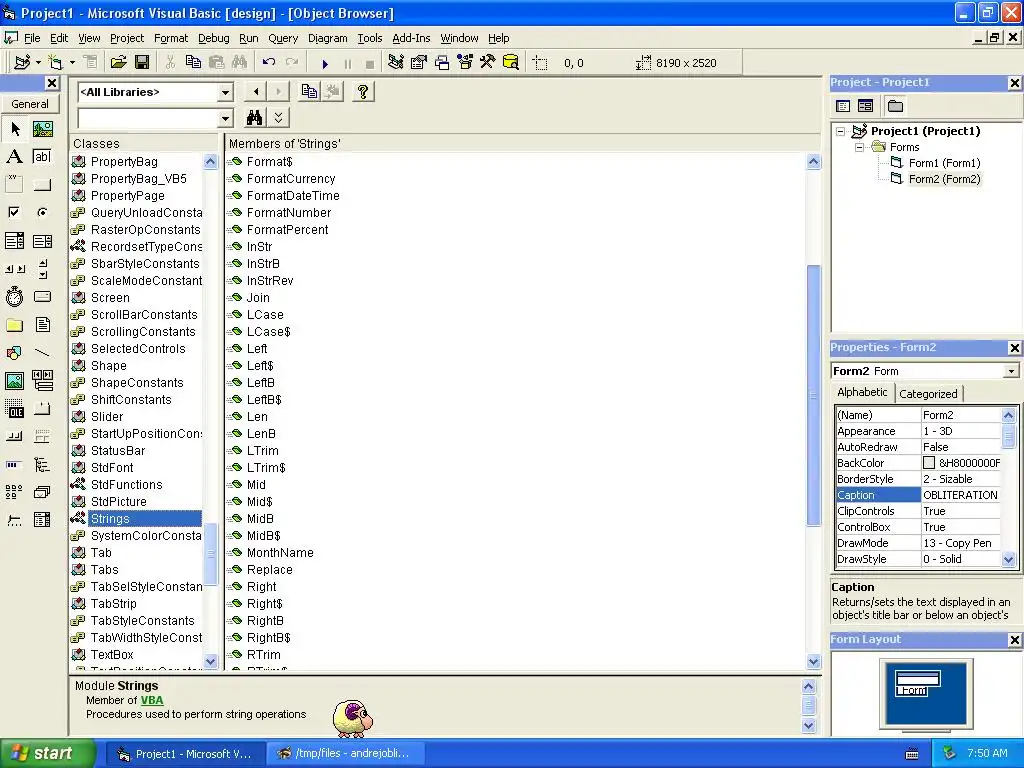The width and height of the screenshot is (1024, 768).
Task: Click the Form thumbnail in Form Layout
Action: pyautogui.click(x=918, y=682)
